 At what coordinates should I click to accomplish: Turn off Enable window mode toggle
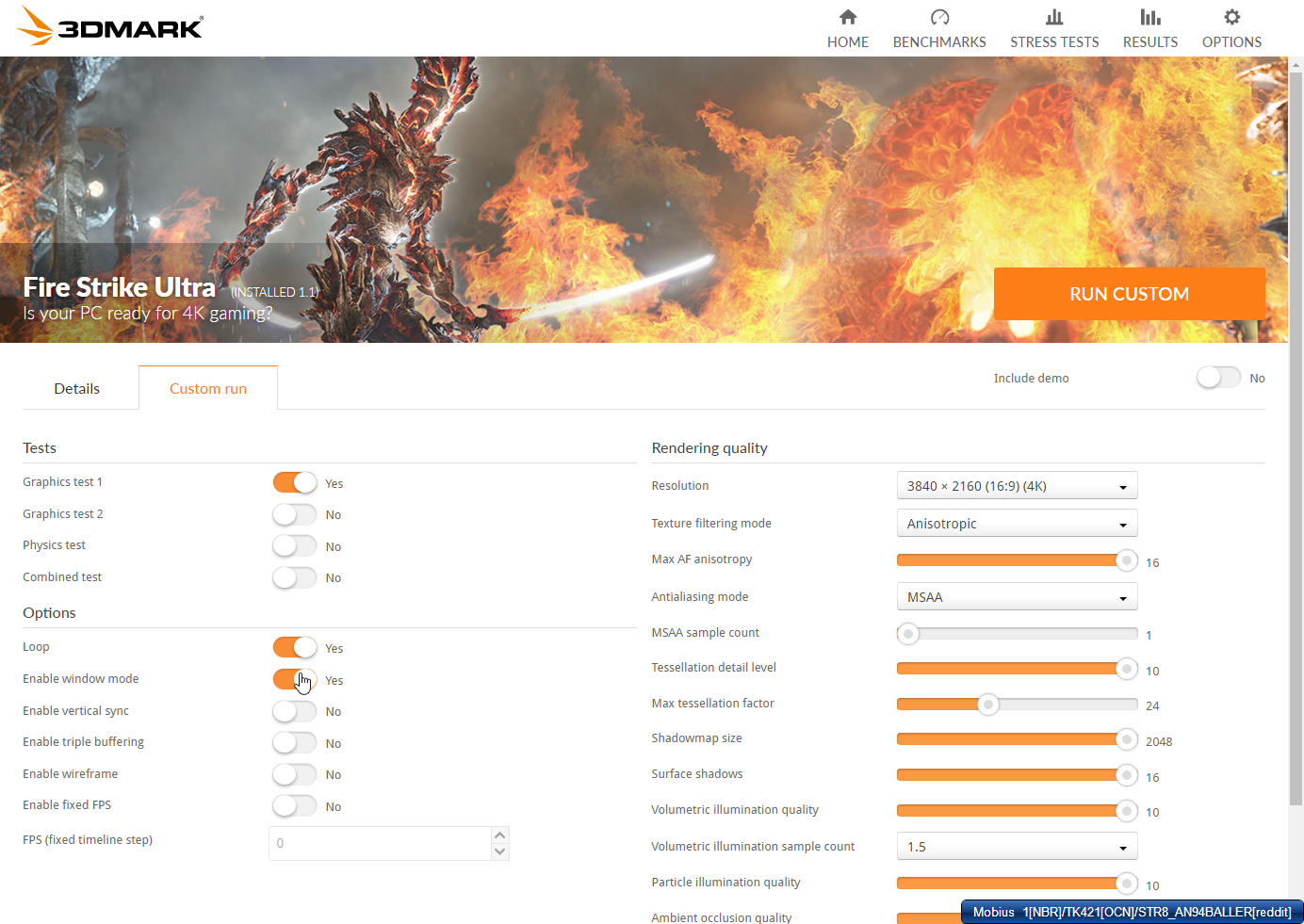click(295, 679)
